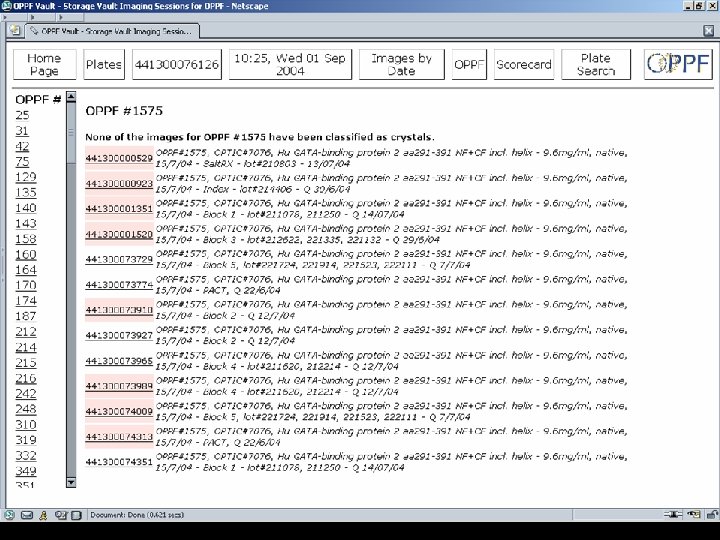Open plate link 441300001520
This screenshot has height=540, width=720.
coord(119,234)
